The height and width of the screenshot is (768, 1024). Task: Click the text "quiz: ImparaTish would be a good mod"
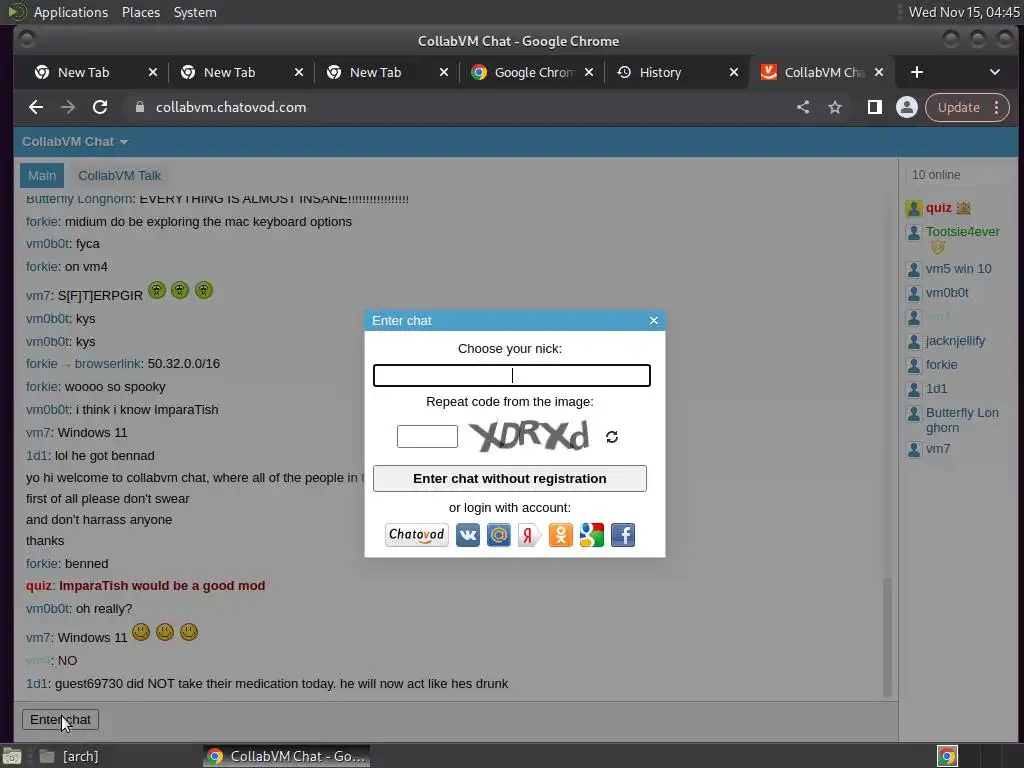[146, 586]
